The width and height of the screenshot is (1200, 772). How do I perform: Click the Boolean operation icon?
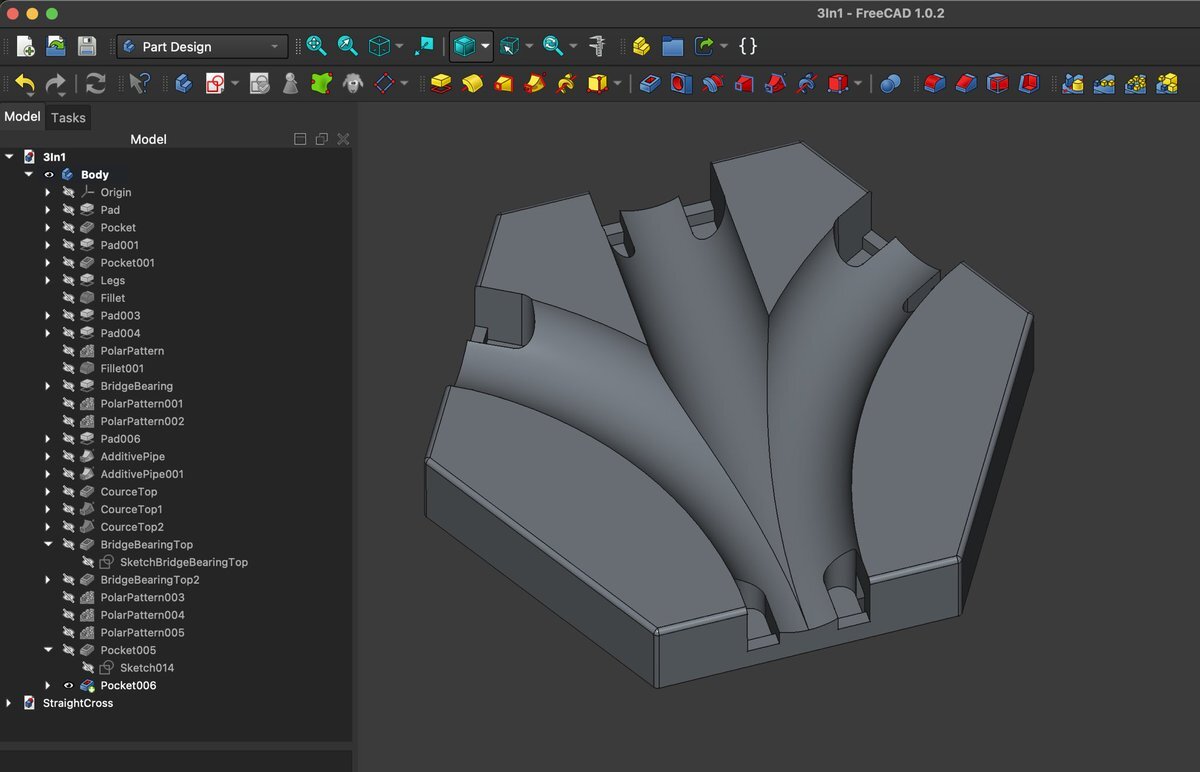[x=889, y=84]
